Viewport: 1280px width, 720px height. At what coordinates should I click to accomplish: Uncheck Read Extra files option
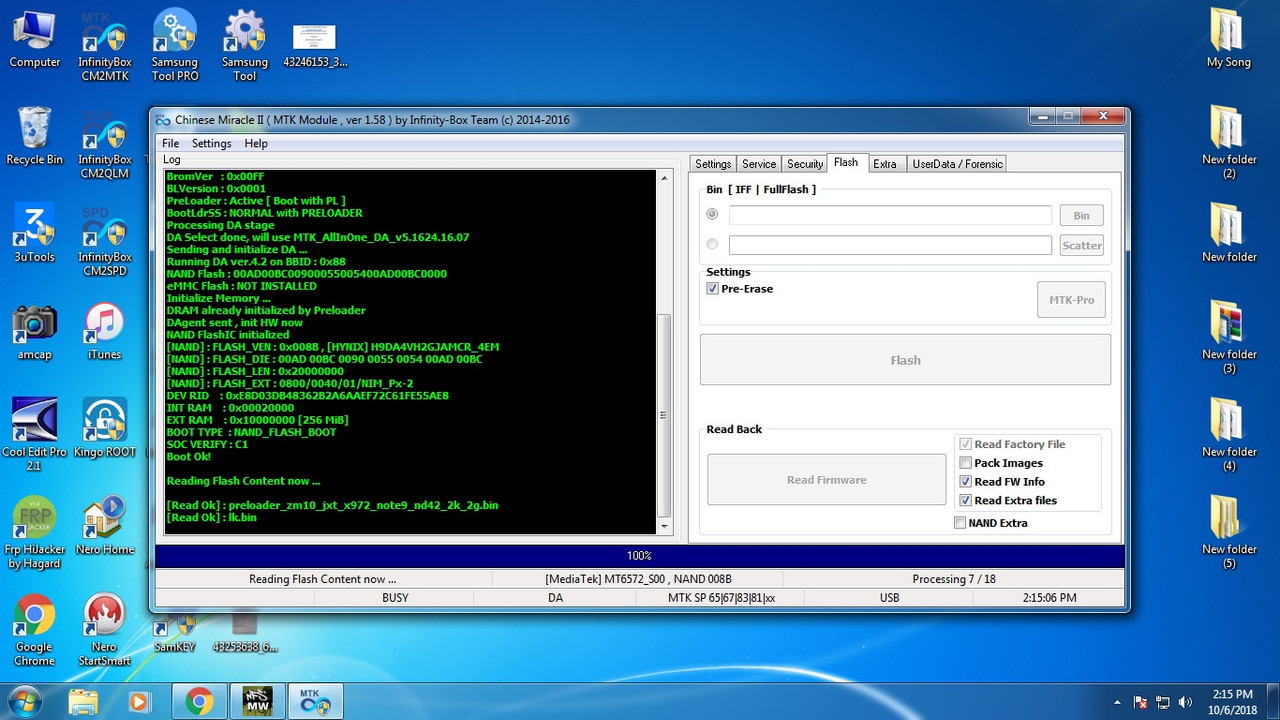pos(965,501)
